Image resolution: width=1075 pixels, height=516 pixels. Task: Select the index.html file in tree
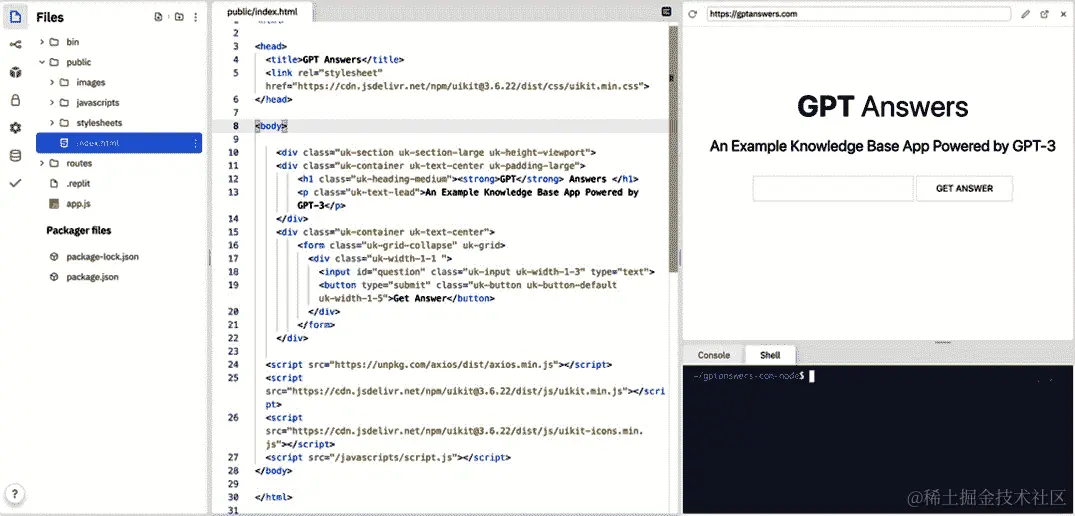pyautogui.click(x=119, y=143)
